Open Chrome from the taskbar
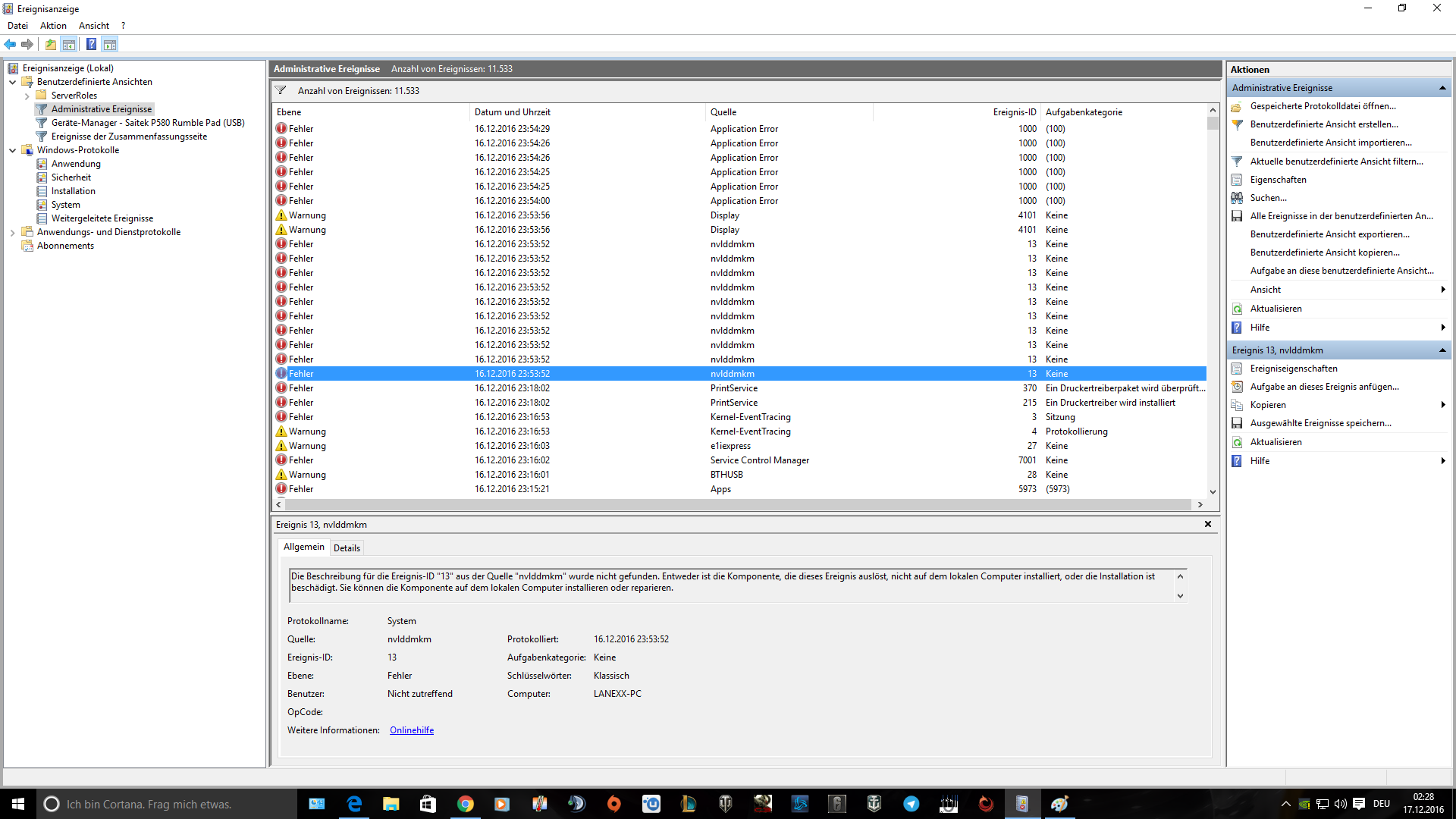Screen dimensions: 1456x819 (465, 804)
